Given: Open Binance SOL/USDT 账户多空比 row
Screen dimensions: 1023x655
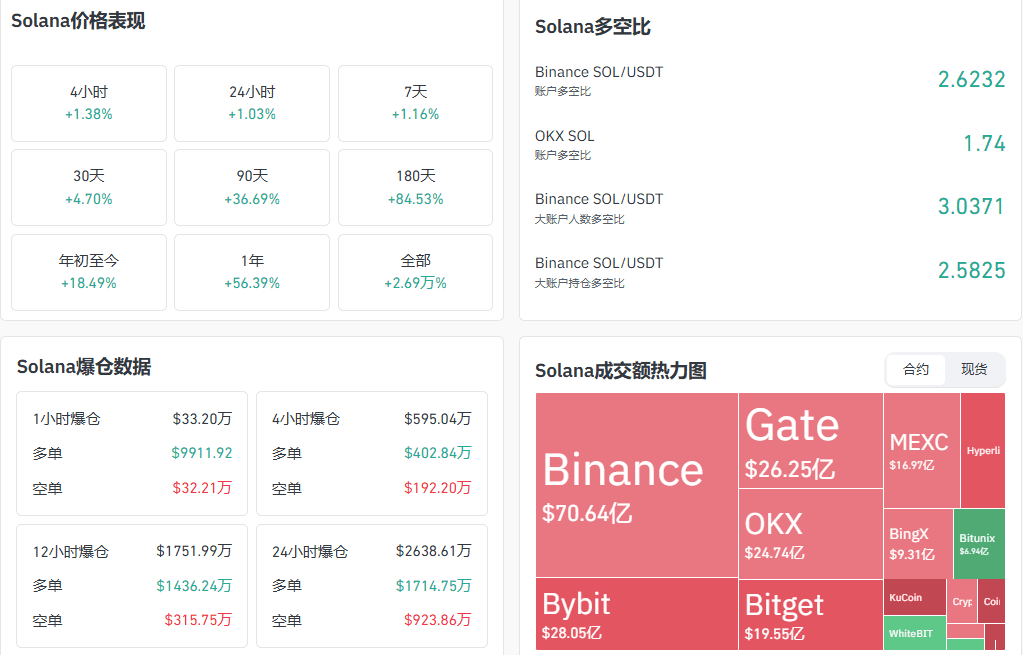Looking at the screenshot, I should click(770, 80).
